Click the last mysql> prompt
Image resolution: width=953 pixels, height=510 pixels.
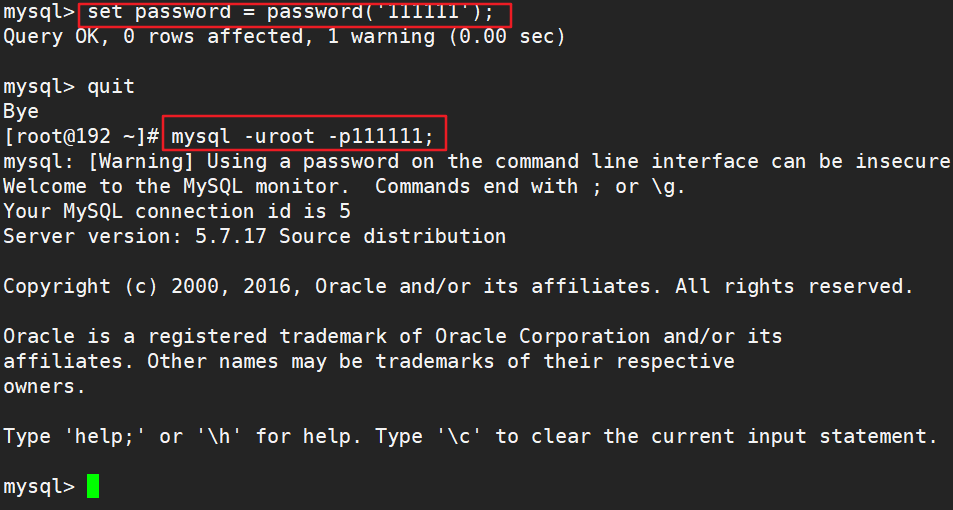tap(38, 487)
